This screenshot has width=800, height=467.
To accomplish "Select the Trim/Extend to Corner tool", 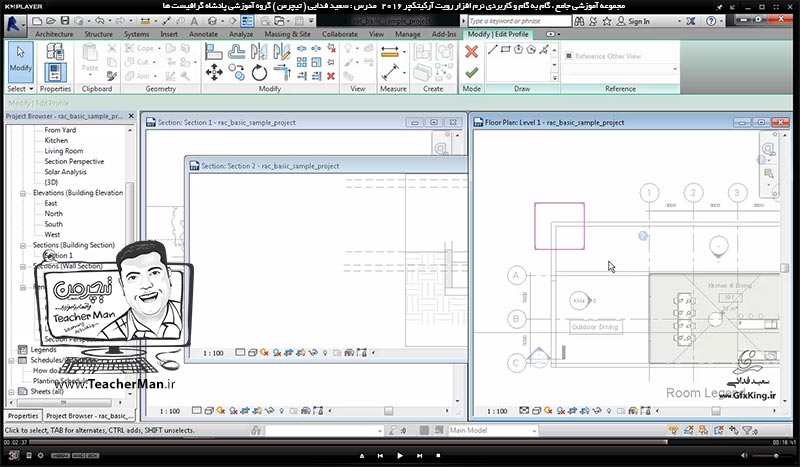I will coord(281,72).
